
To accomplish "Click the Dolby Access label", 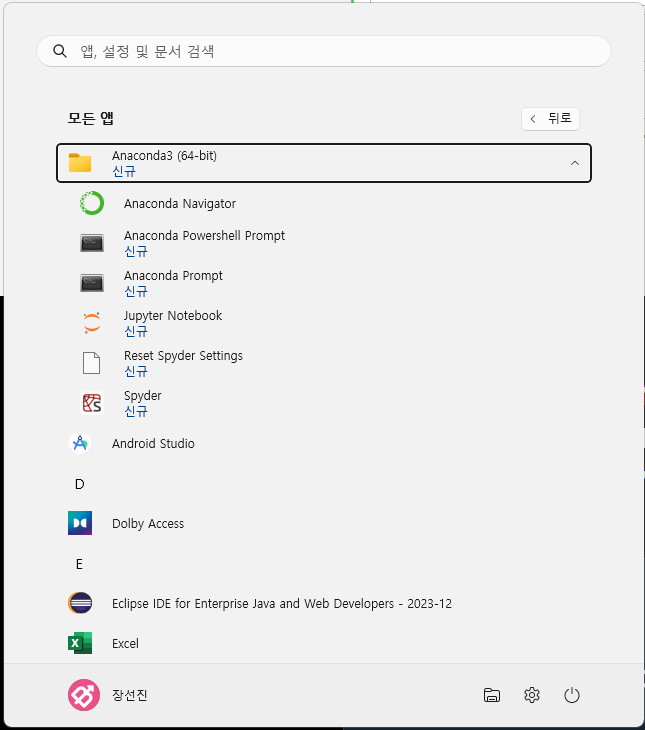I will pyautogui.click(x=148, y=523).
